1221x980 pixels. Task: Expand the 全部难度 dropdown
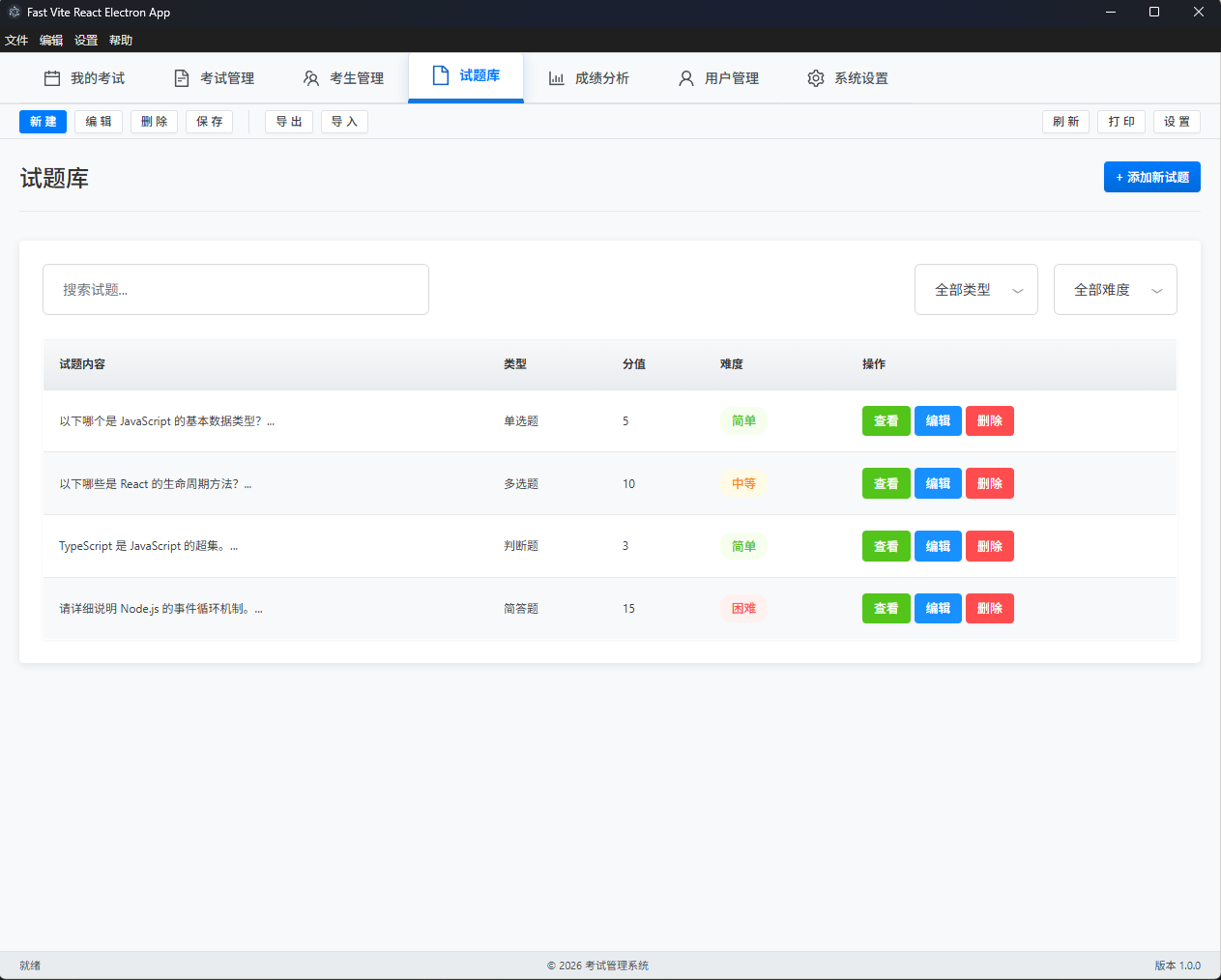coord(1116,290)
